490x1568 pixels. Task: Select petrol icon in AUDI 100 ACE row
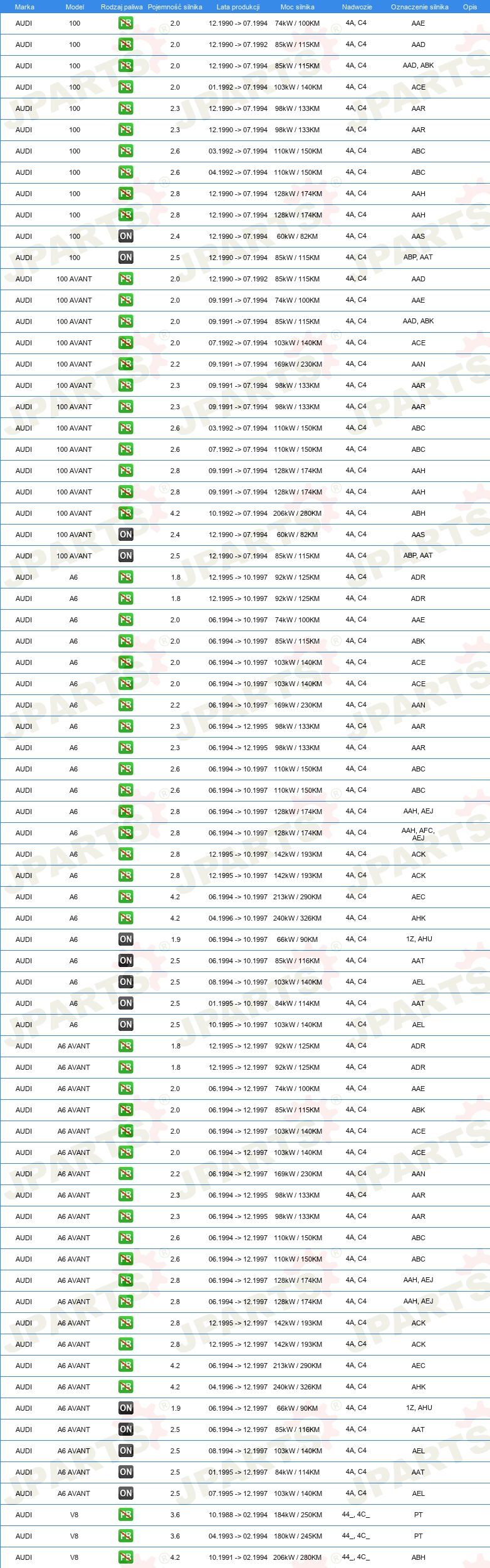pyautogui.click(x=125, y=87)
